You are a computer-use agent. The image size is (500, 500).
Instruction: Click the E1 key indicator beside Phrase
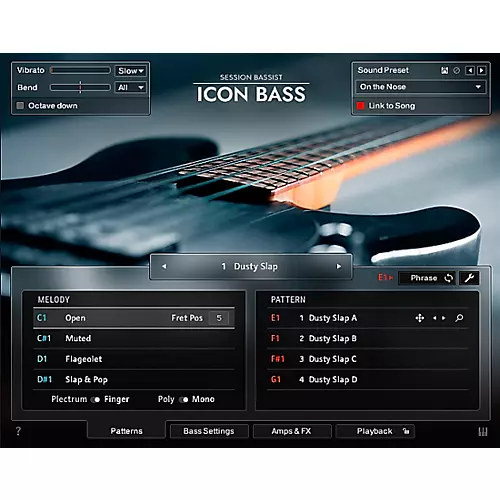[385, 277]
